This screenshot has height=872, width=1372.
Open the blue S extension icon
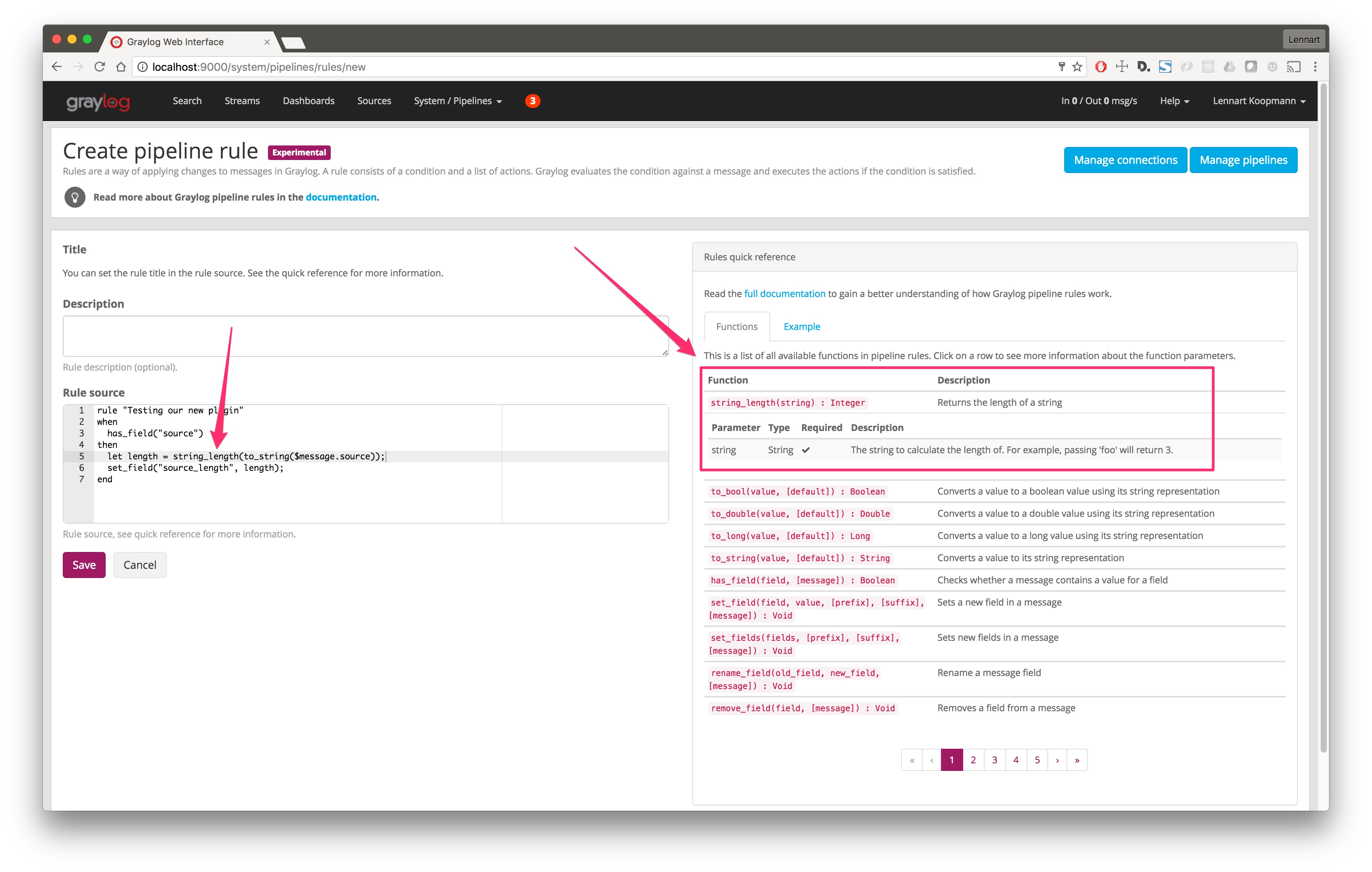tap(1165, 67)
